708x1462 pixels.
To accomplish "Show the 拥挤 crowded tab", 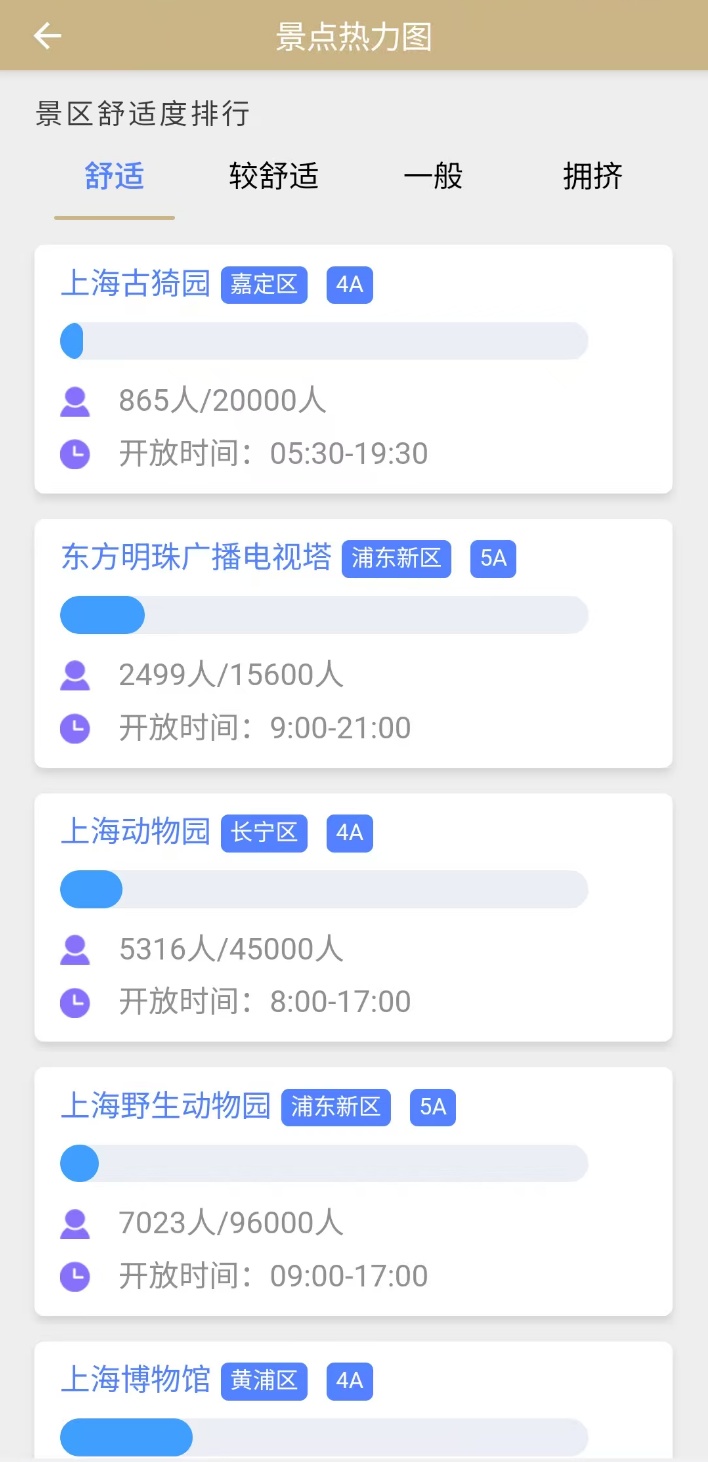I will point(592,177).
